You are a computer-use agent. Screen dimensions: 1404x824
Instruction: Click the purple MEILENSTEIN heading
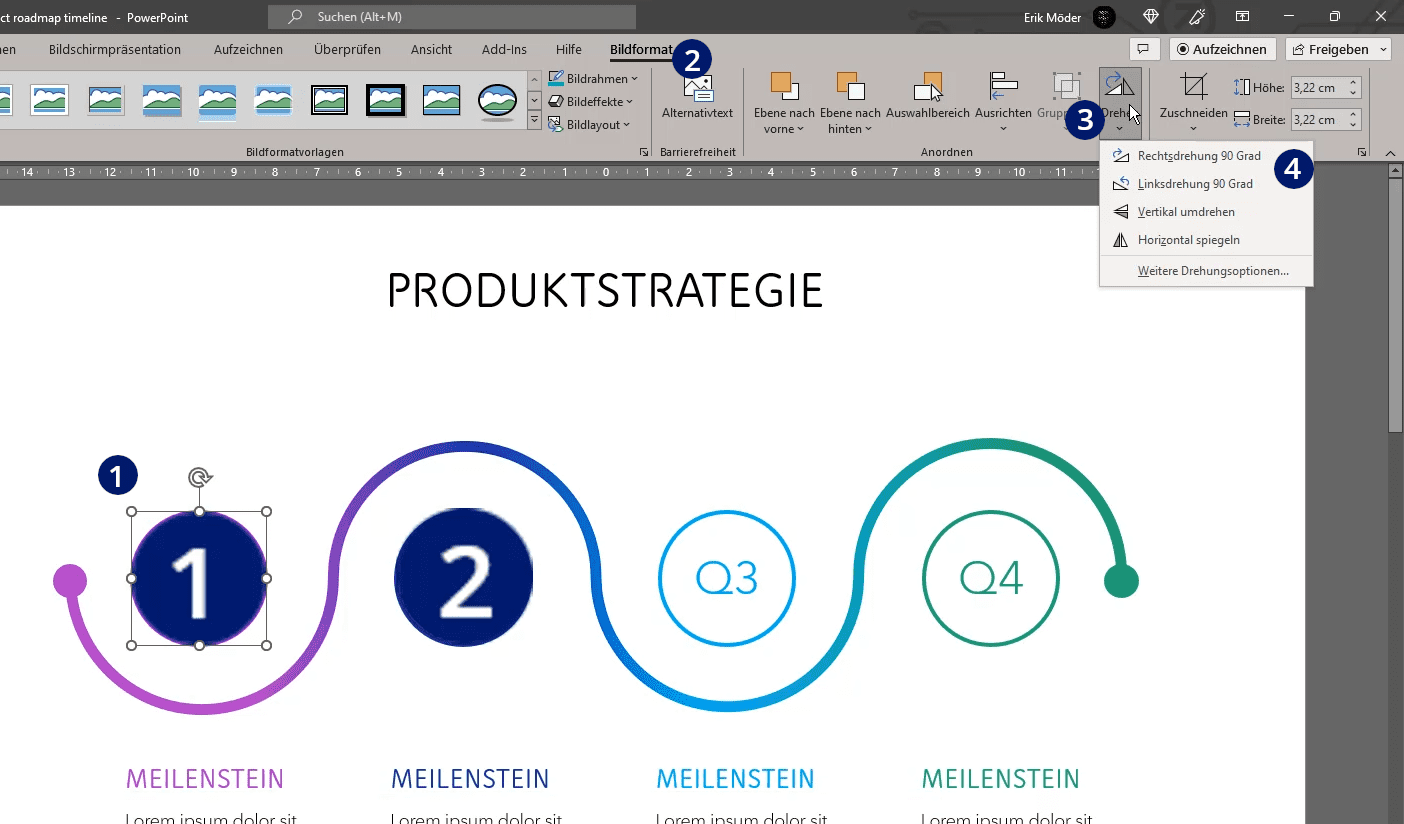click(205, 779)
